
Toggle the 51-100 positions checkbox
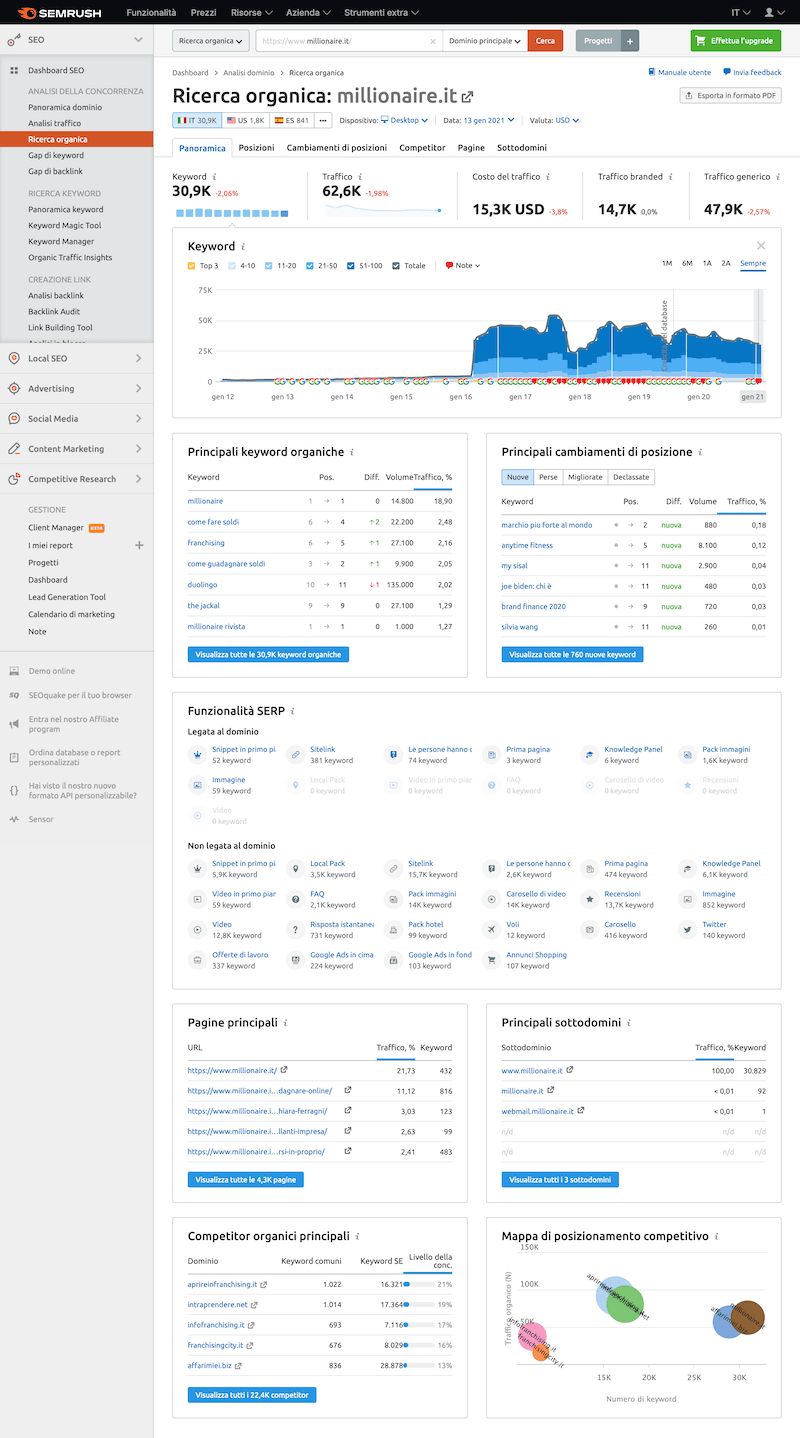click(352, 266)
